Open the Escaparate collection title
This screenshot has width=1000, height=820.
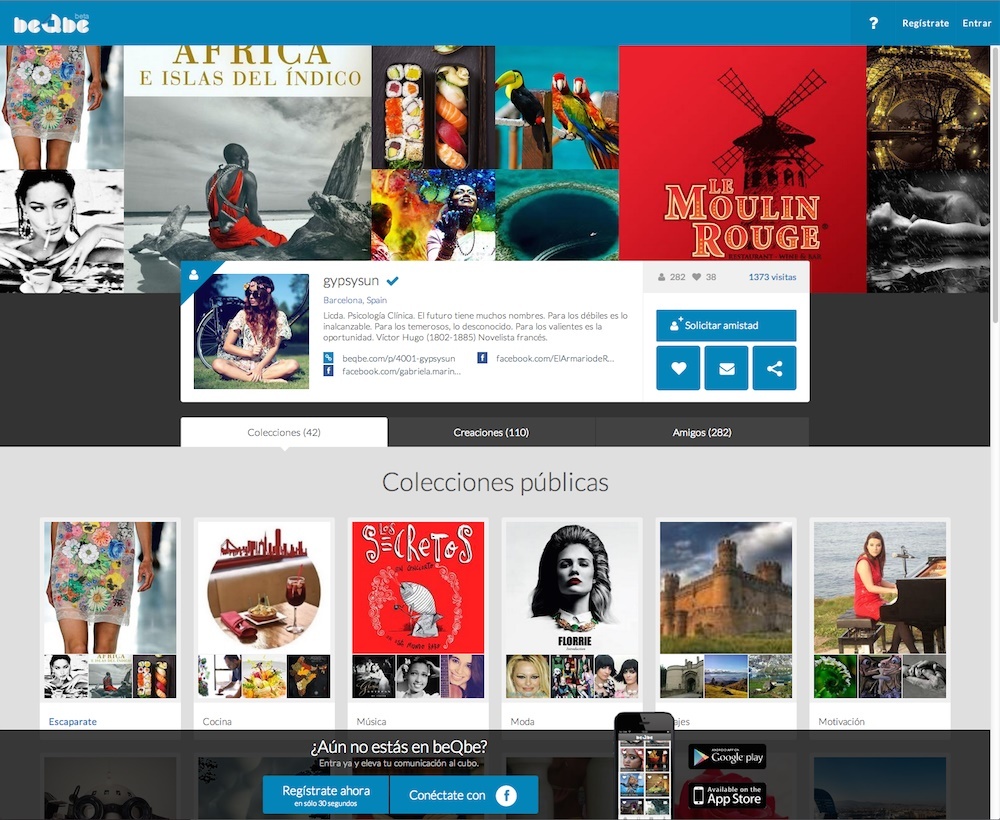click(x=73, y=721)
